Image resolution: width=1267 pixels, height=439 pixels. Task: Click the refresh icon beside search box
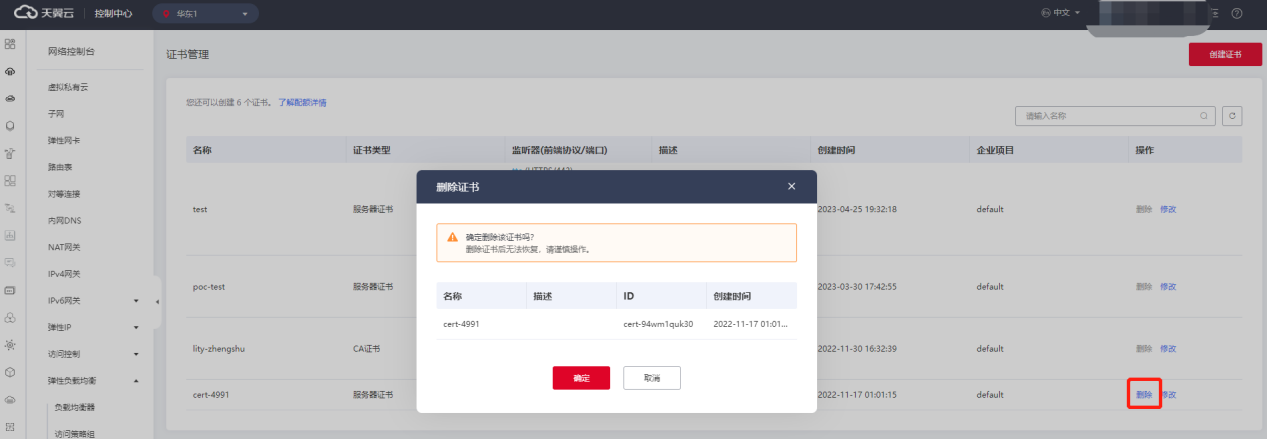(1233, 116)
